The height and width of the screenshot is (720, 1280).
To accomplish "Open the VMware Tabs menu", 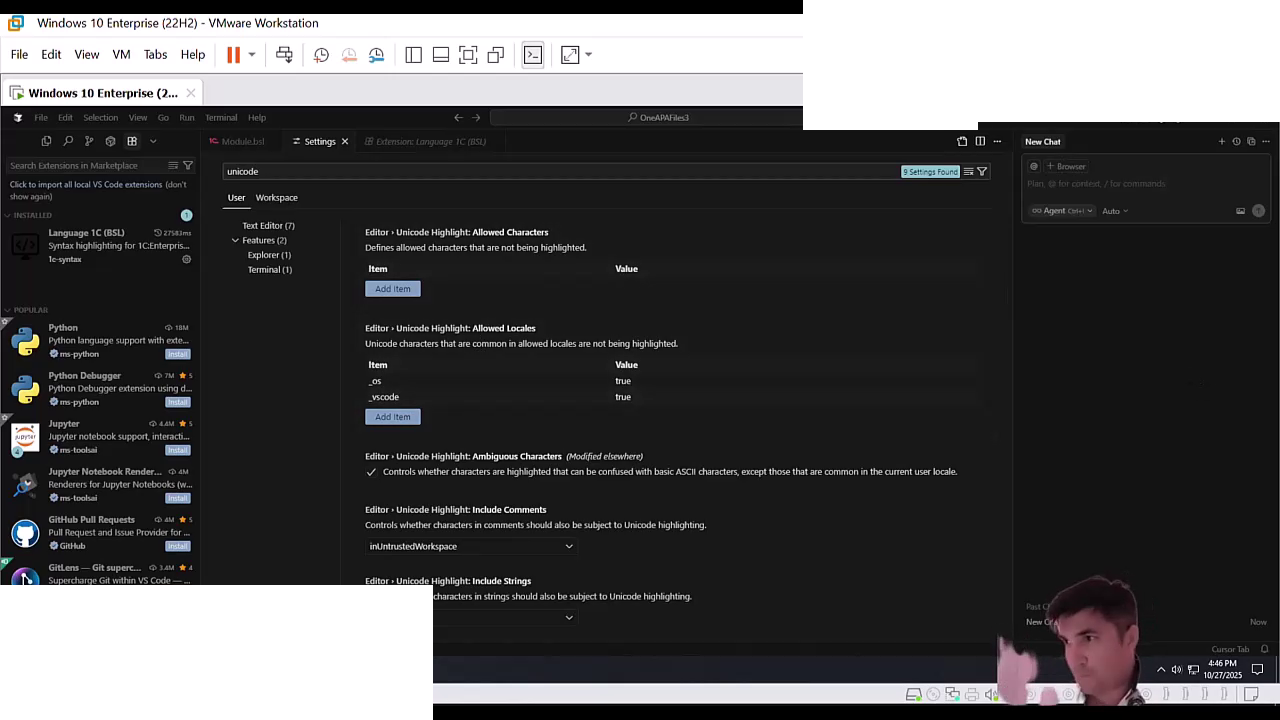I will pos(155,55).
